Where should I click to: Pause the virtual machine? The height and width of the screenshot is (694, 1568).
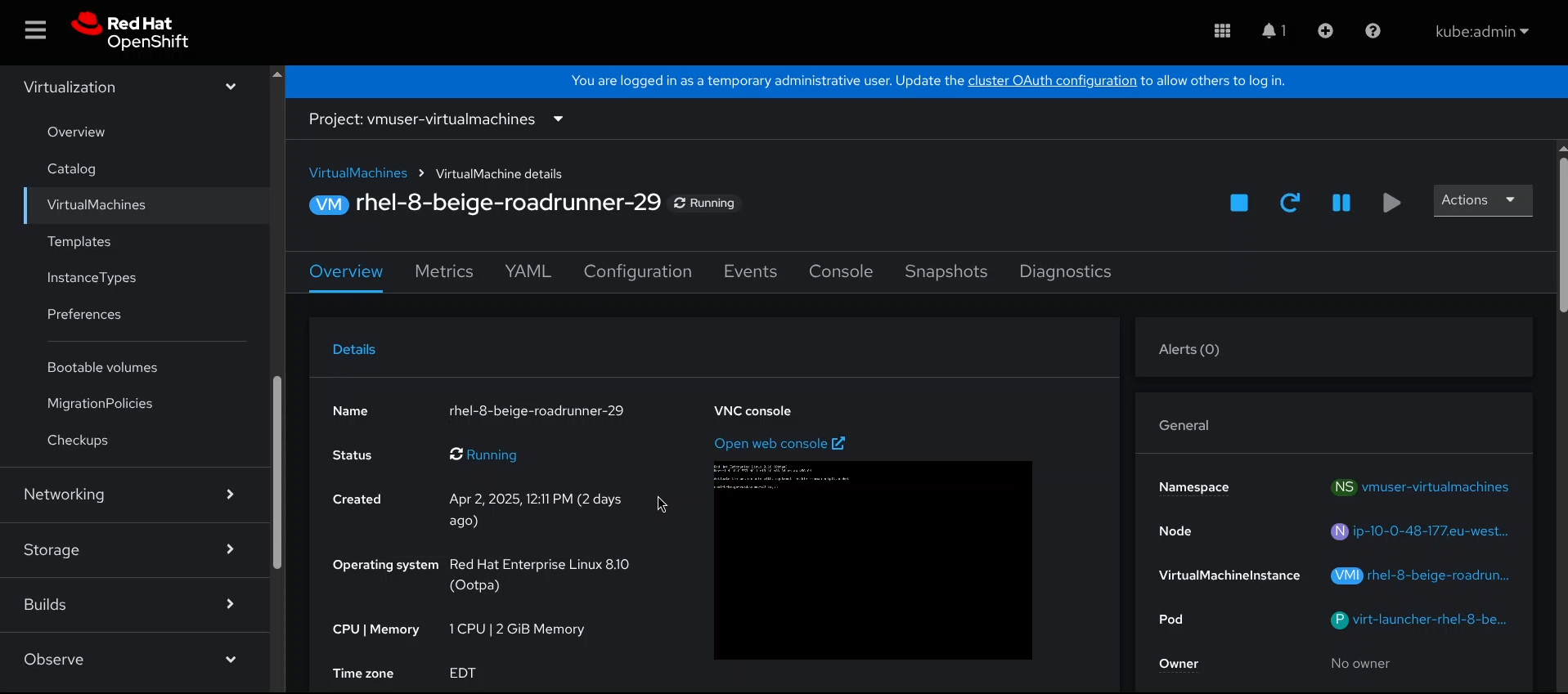[1341, 203]
